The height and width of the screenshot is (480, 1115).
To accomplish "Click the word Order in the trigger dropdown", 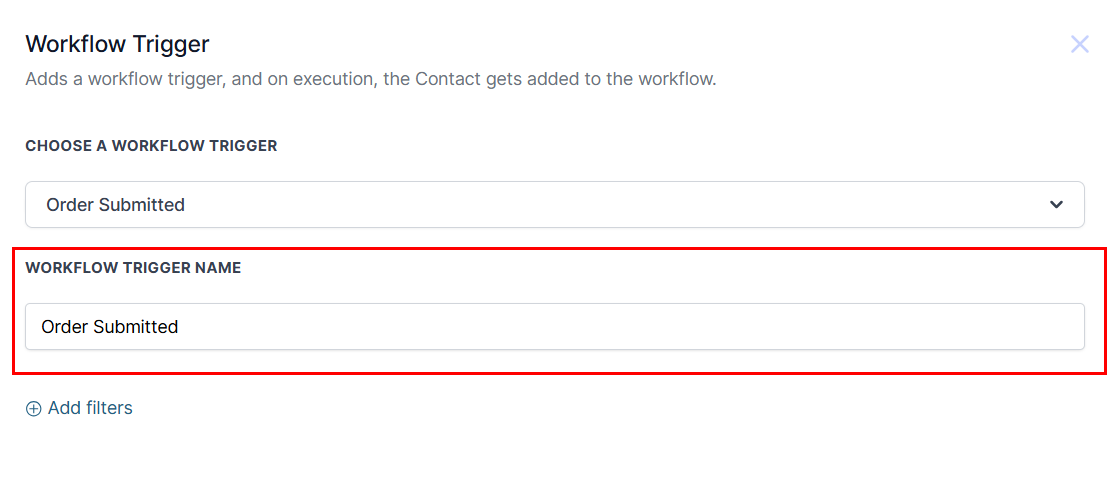I will click(70, 205).
